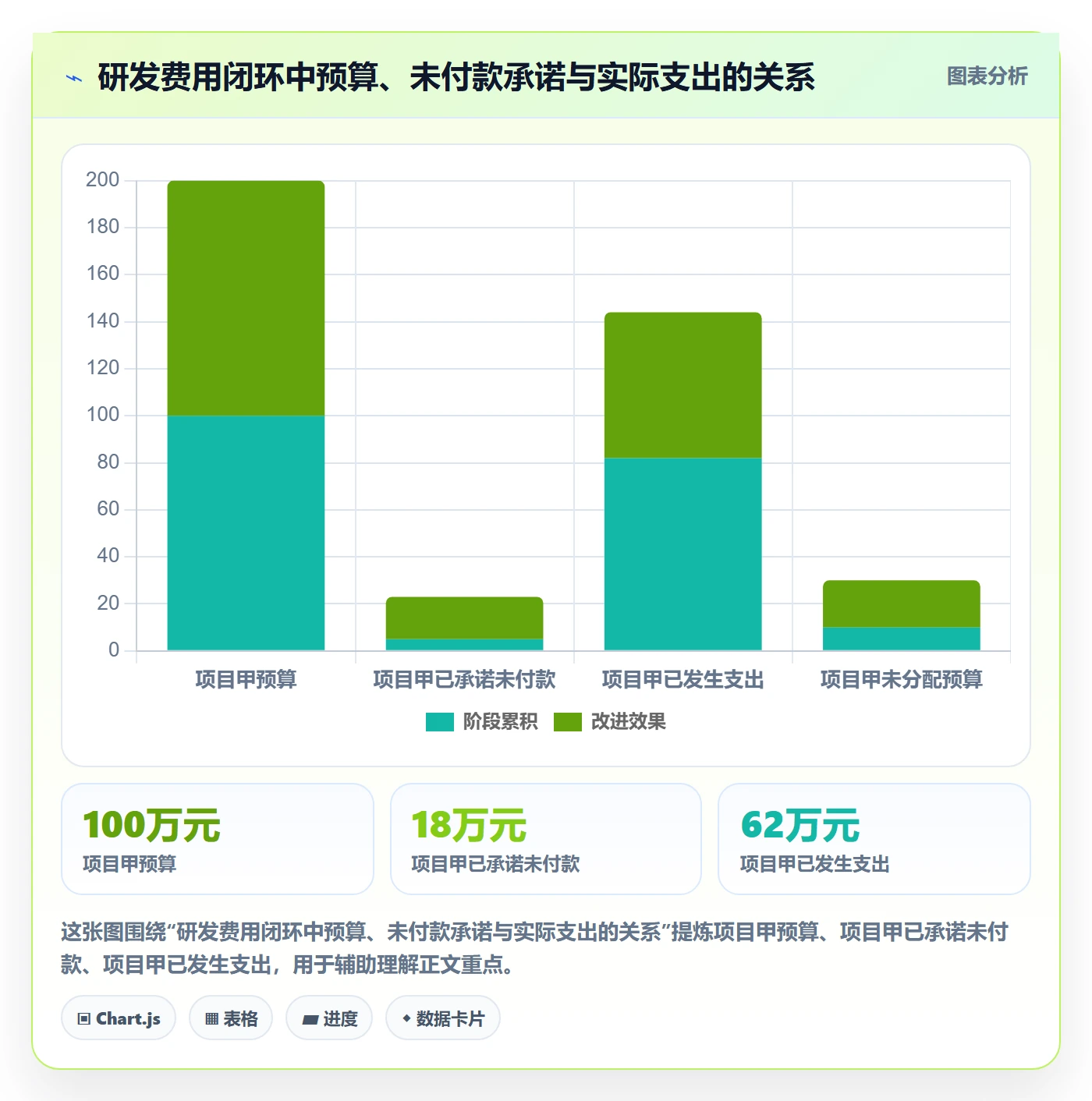Toggle the 改进效果 legend color box
The image size is (1092, 1101).
[x=567, y=722]
